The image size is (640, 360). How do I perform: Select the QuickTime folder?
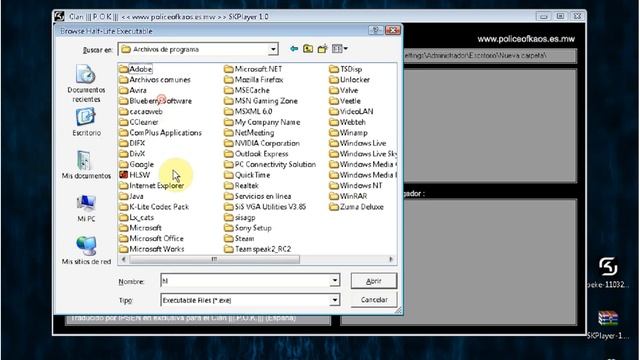point(247,175)
